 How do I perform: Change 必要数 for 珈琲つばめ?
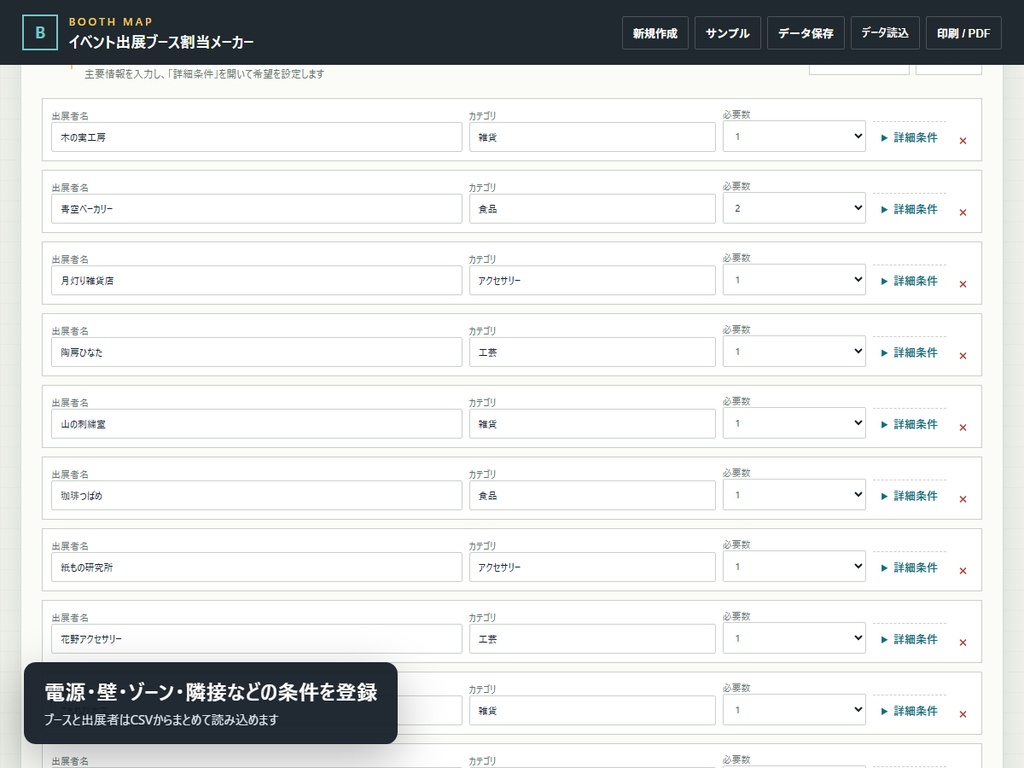794,495
